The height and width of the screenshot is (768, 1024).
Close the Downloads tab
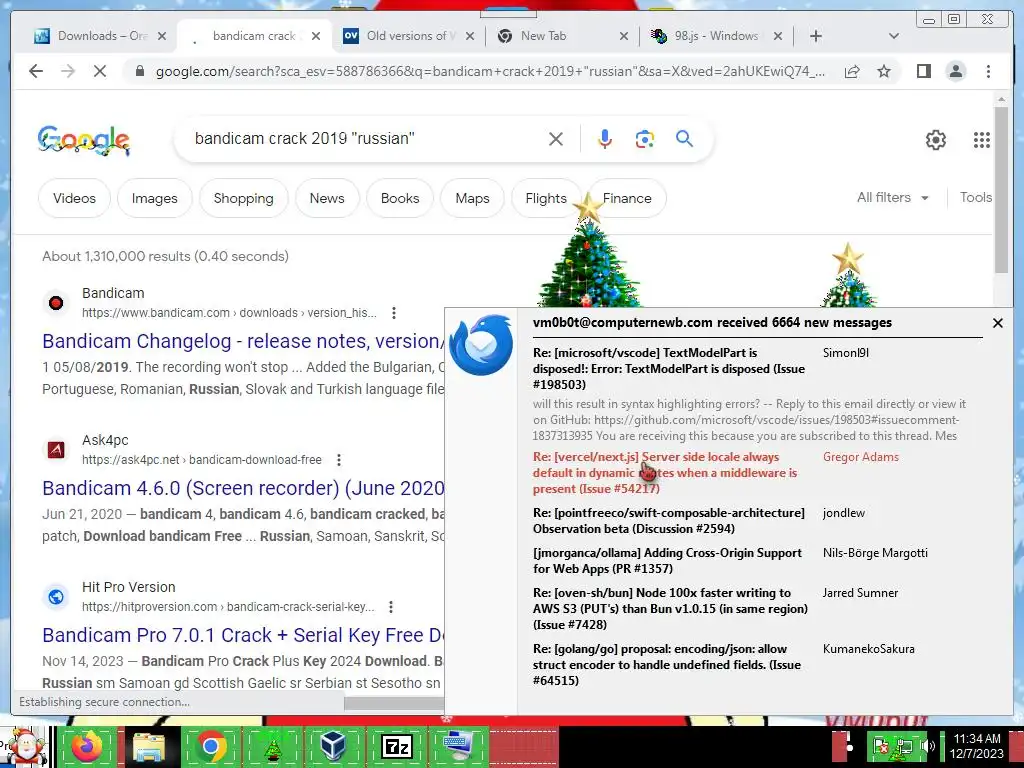pyautogui.click(x=162, y=36)
